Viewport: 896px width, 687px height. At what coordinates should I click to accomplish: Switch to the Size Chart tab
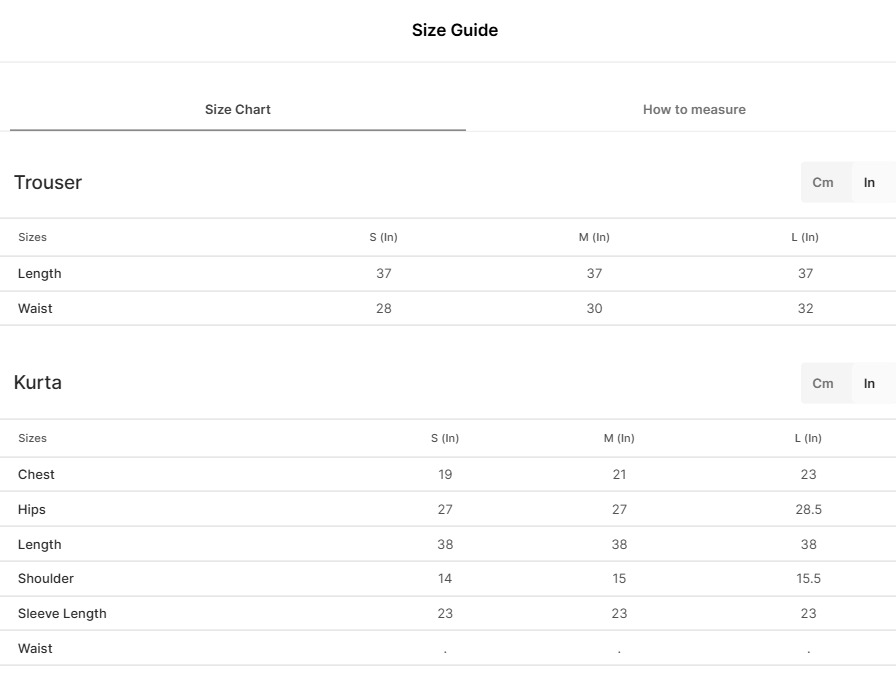pyautogui.click(x=238, y=110)
